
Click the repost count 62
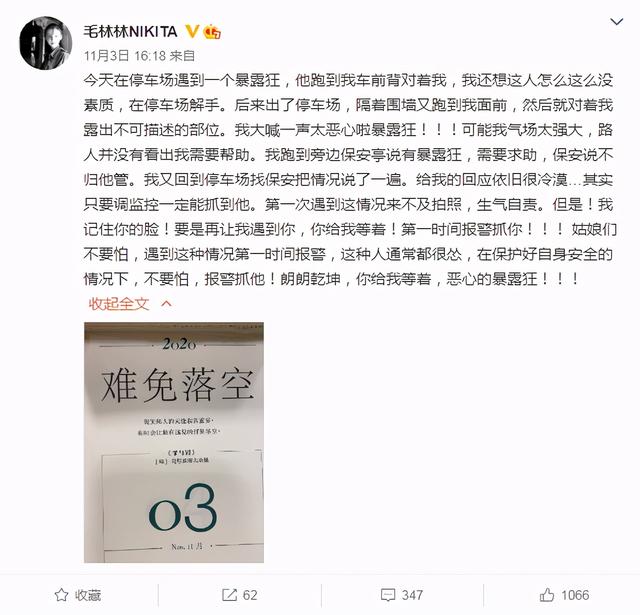tap(250, 595)
